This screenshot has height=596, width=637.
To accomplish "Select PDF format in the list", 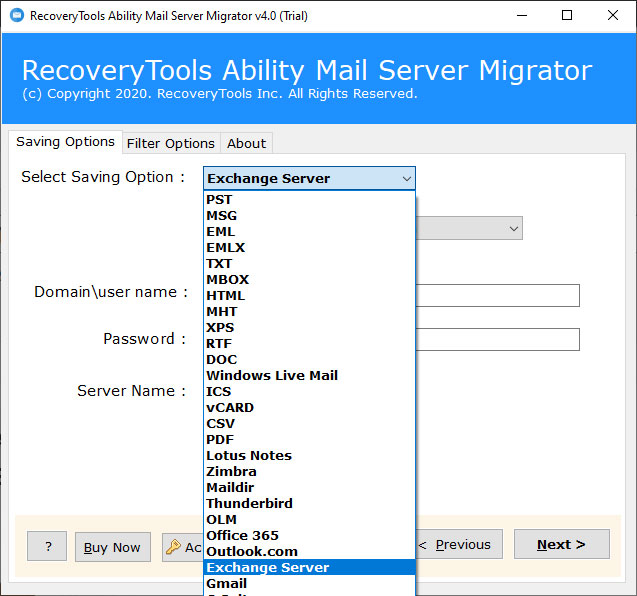I will tap(219, 440).
